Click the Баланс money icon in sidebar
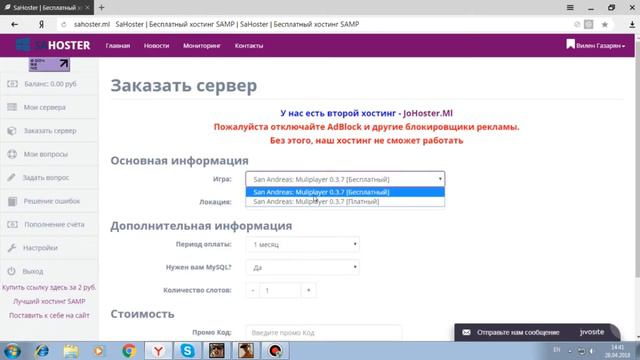The width and height of the screenshot is (640, 360). 12,84
